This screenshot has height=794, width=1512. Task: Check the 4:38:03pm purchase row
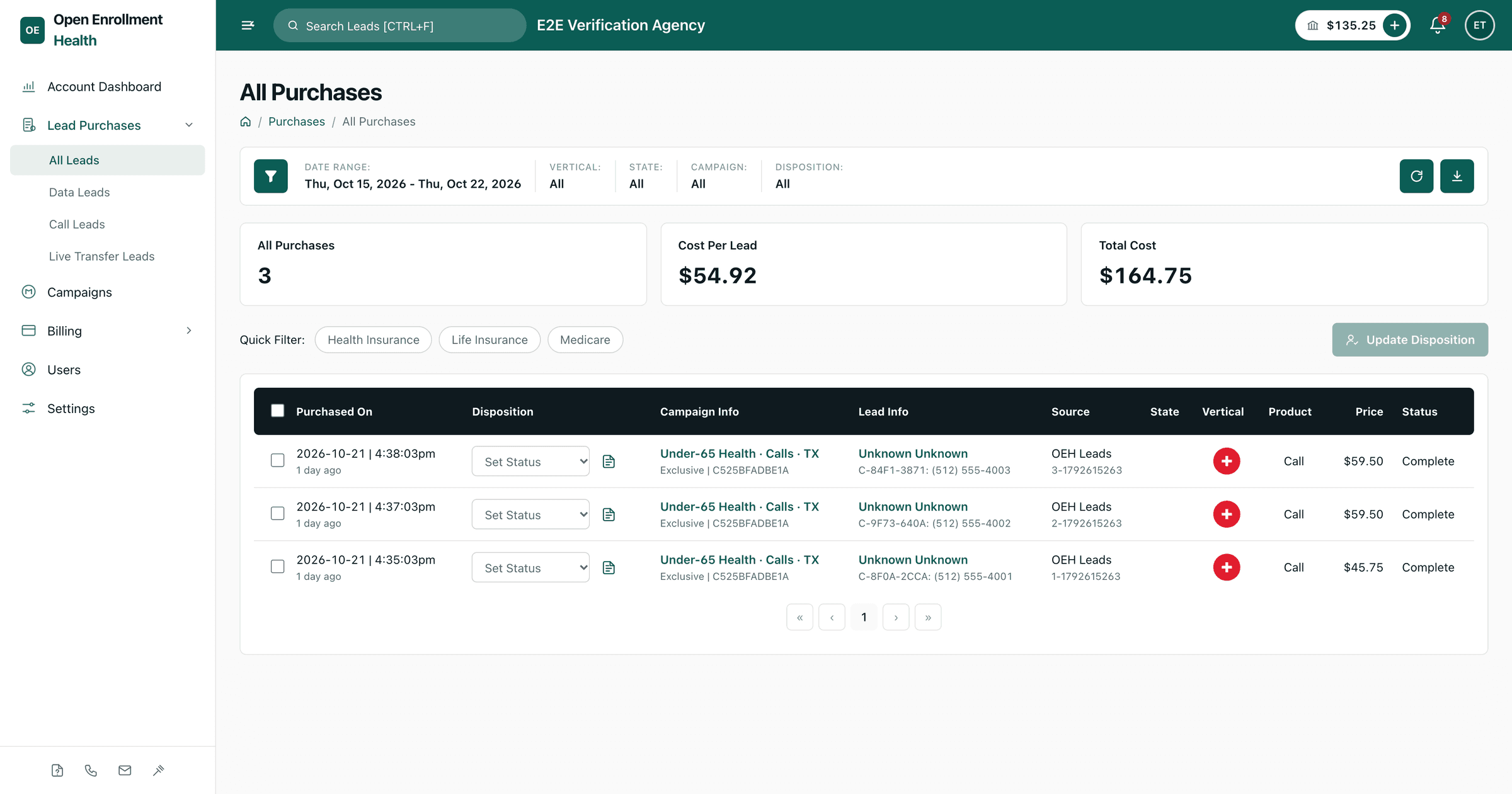(277, 460)
